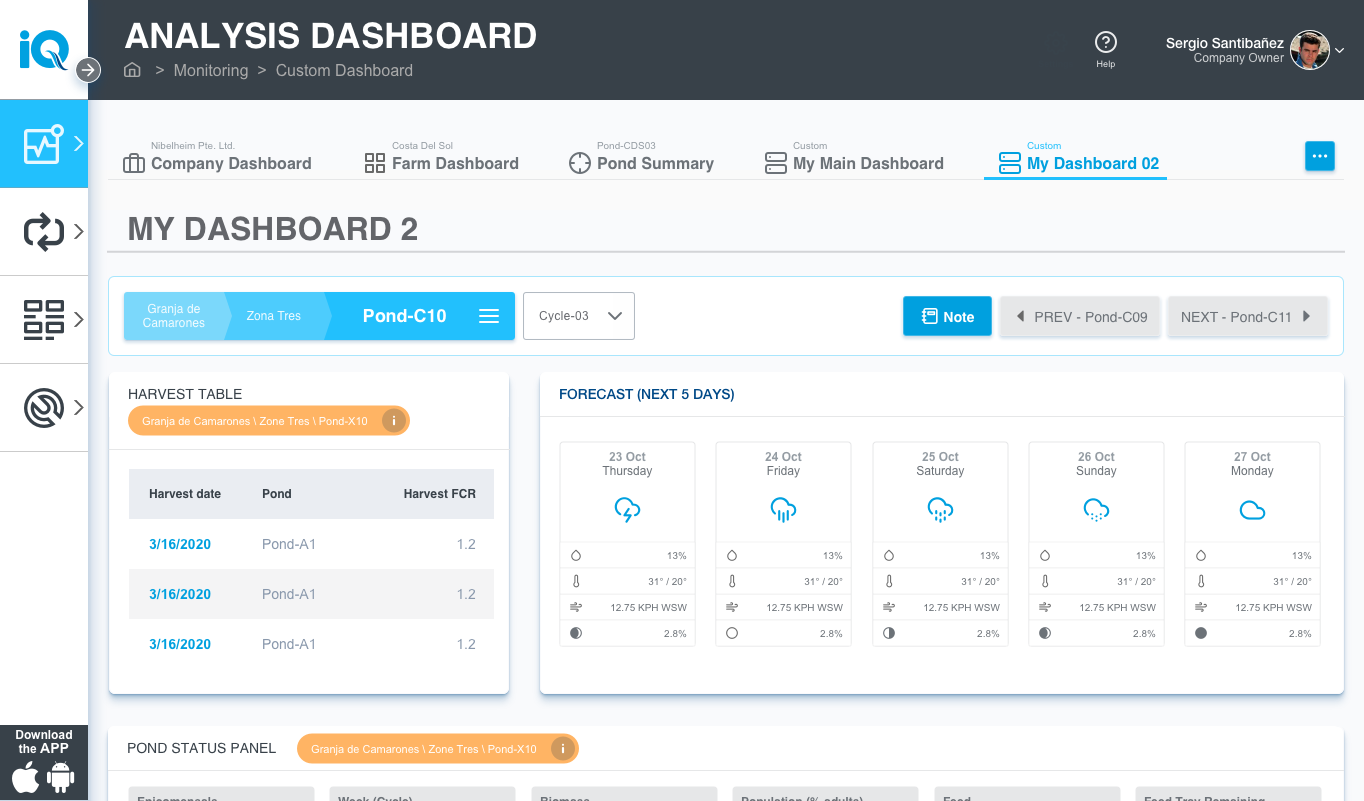Click the Note button
Screen dimensions: 1364x801
pos(947,316)
